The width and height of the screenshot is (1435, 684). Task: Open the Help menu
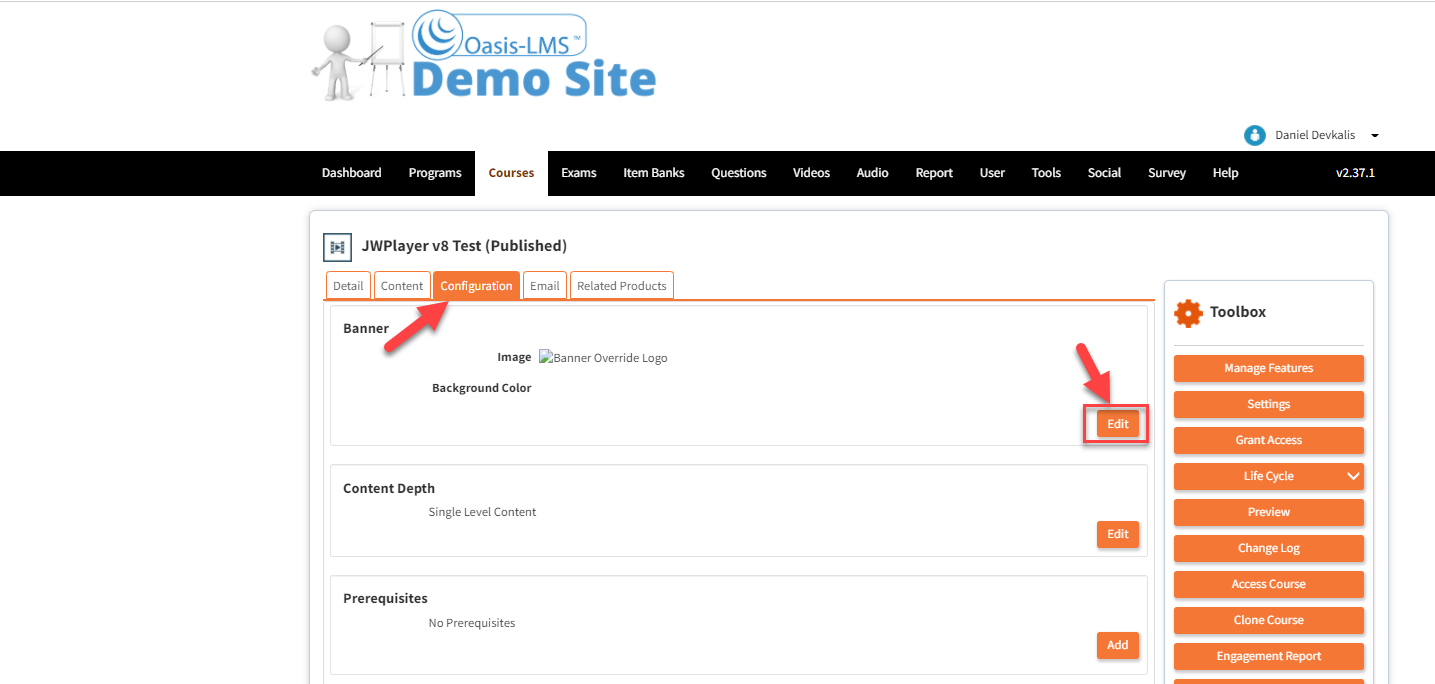click(1225, 172)
